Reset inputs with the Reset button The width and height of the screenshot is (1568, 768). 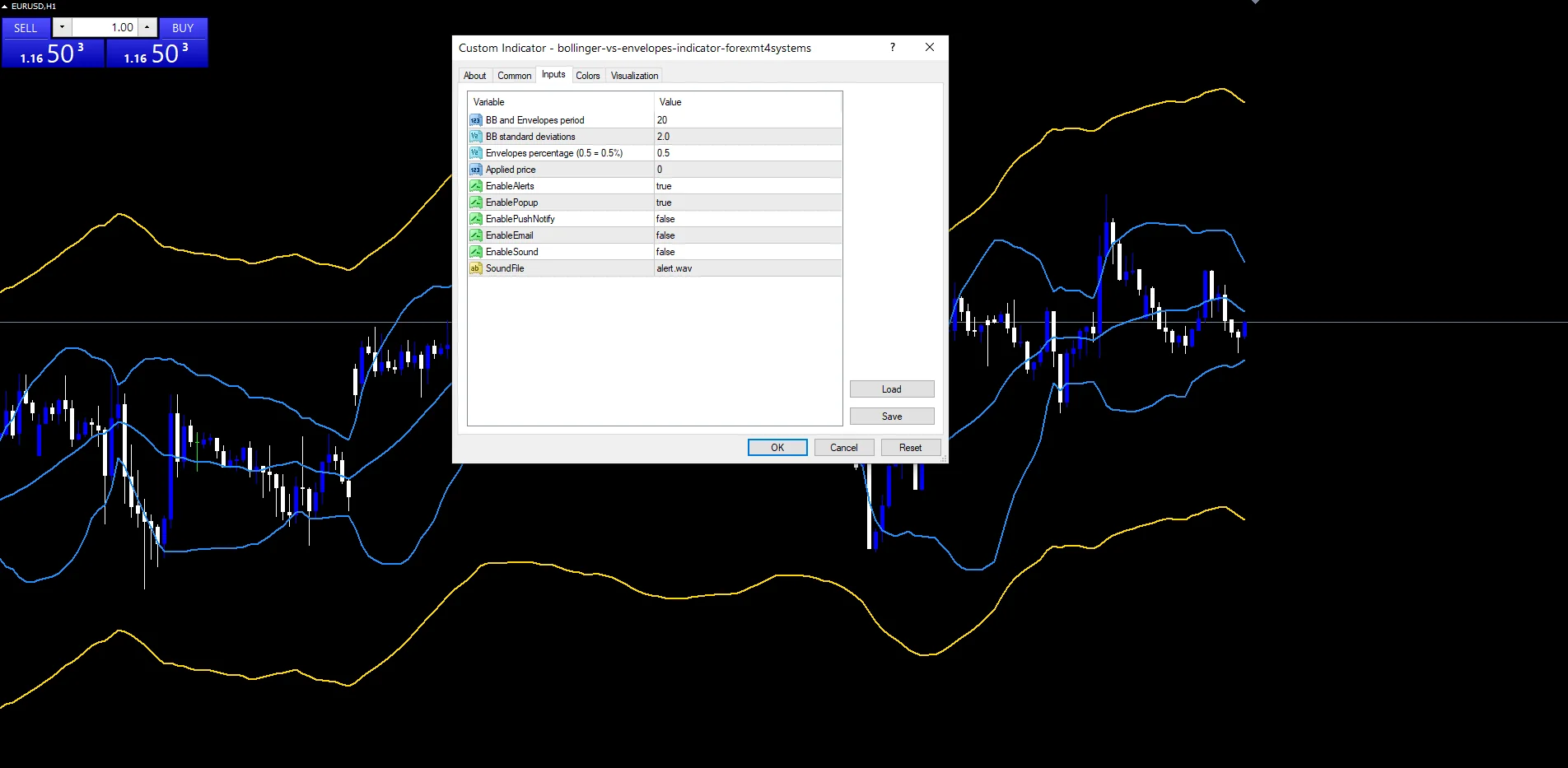tap(911, 448)
